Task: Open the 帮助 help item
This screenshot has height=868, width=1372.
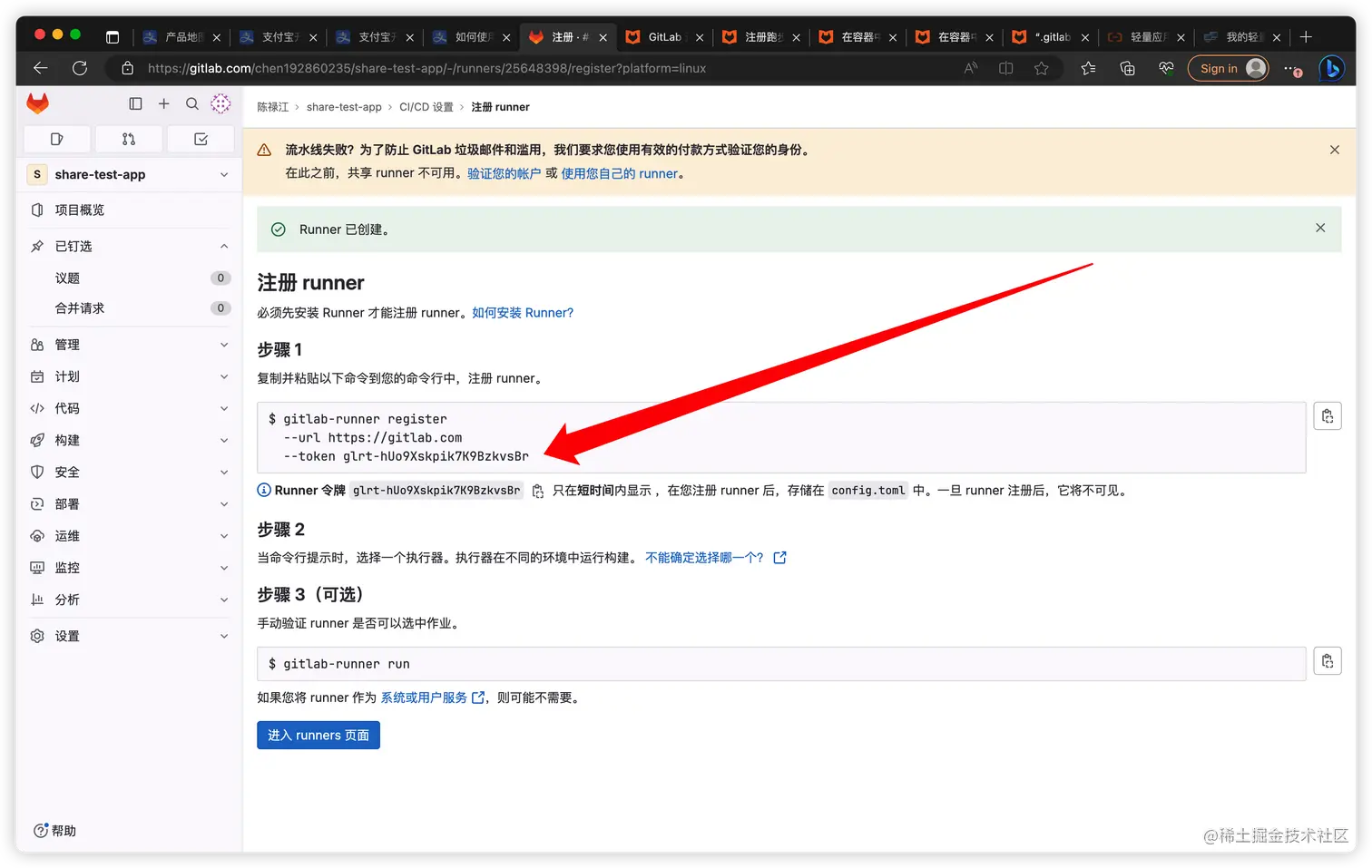Action: (54, 831)
